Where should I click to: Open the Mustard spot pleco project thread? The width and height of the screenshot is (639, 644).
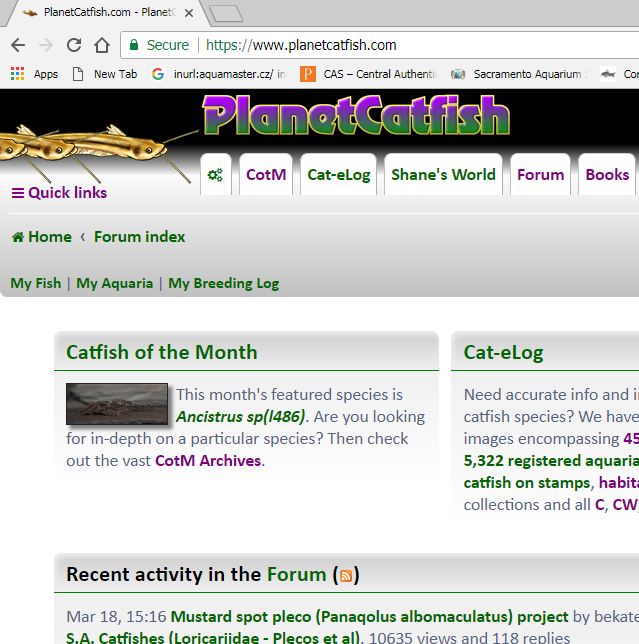370,617
